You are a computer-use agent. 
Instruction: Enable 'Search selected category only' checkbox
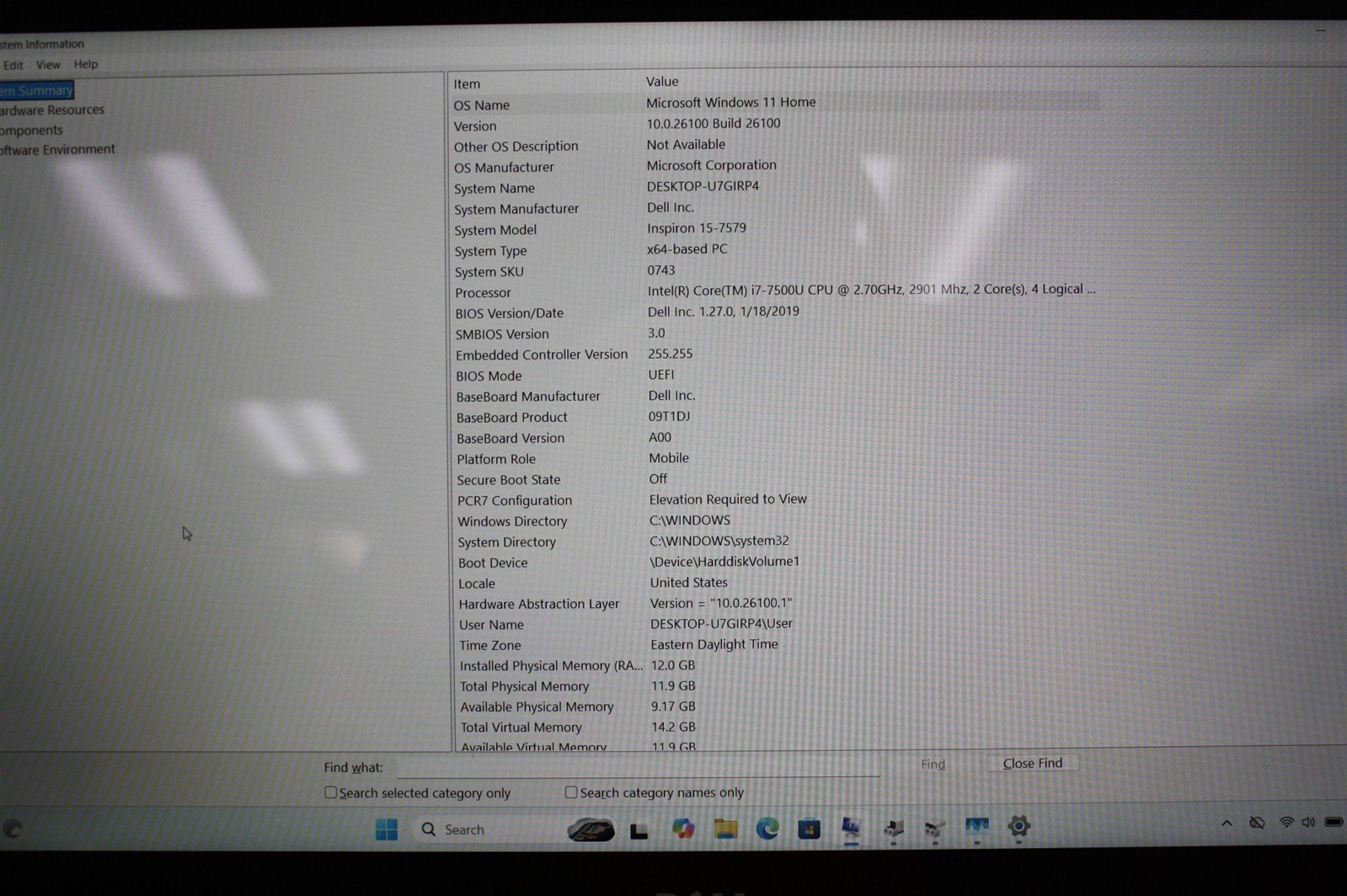[x=330, y=792]
